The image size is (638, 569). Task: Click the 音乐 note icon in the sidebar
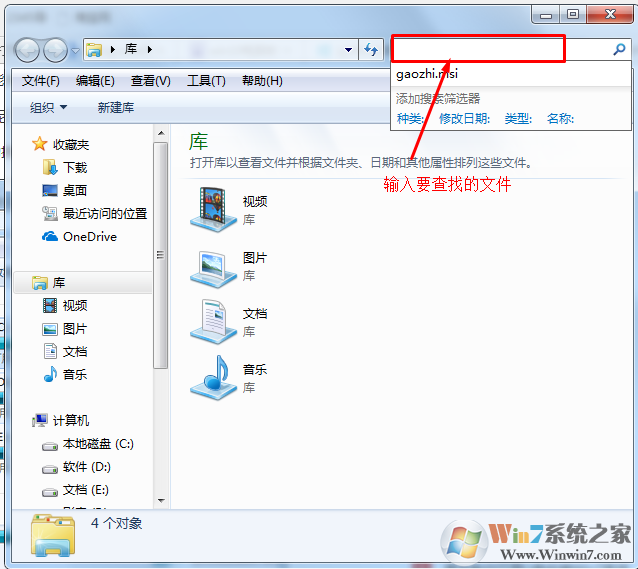50,374
